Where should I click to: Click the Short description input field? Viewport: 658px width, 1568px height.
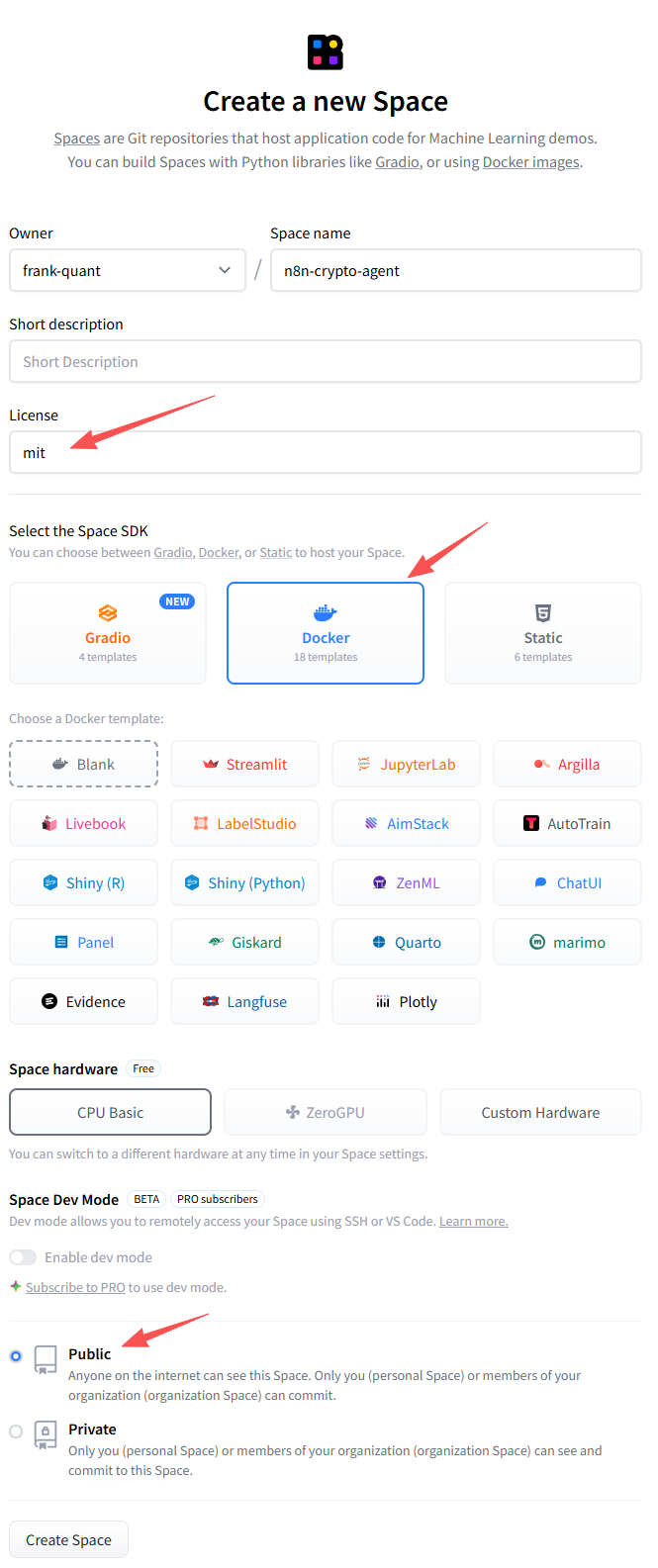tap(325, 361)
